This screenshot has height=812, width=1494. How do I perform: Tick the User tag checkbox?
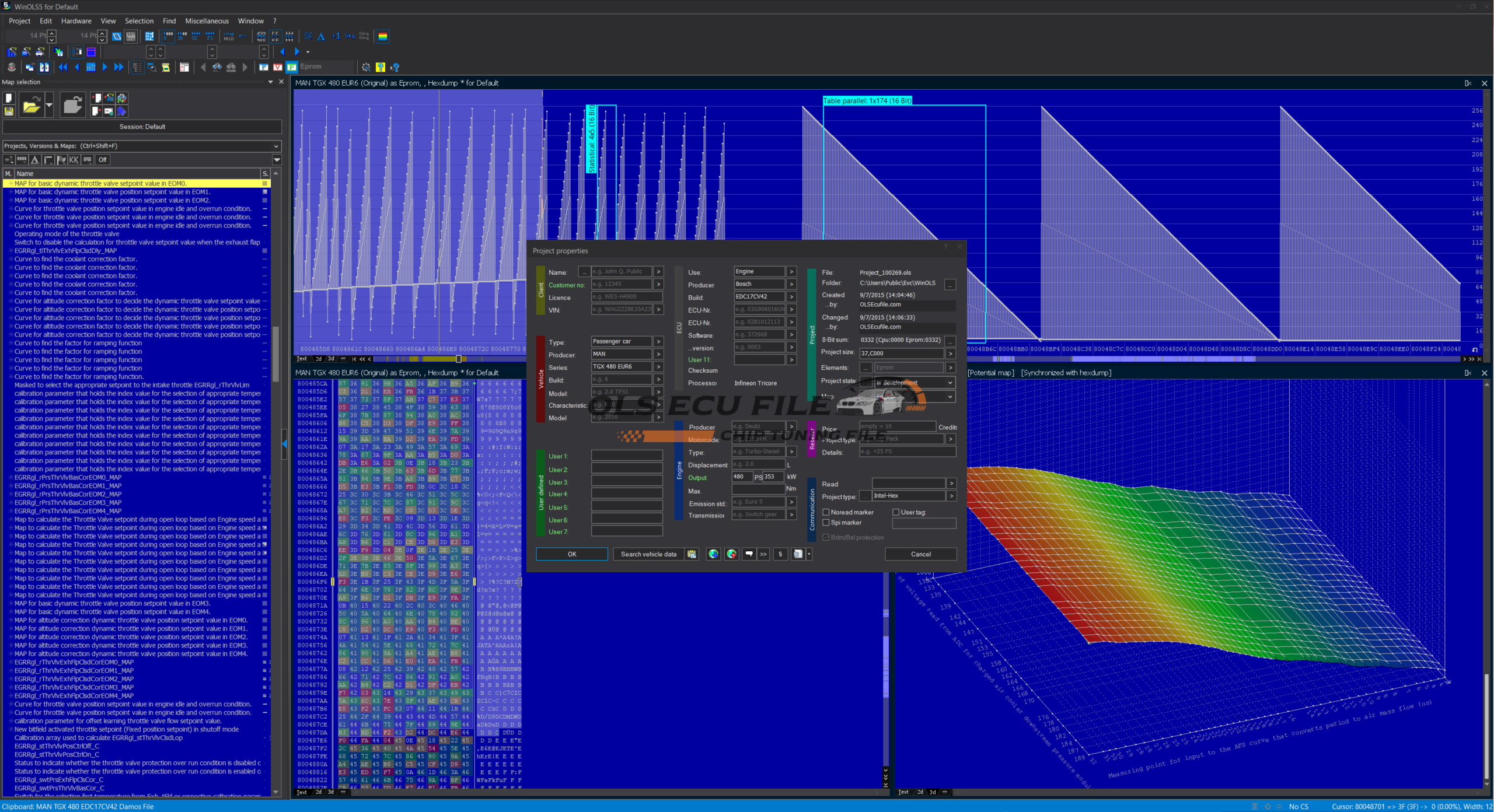896,512
